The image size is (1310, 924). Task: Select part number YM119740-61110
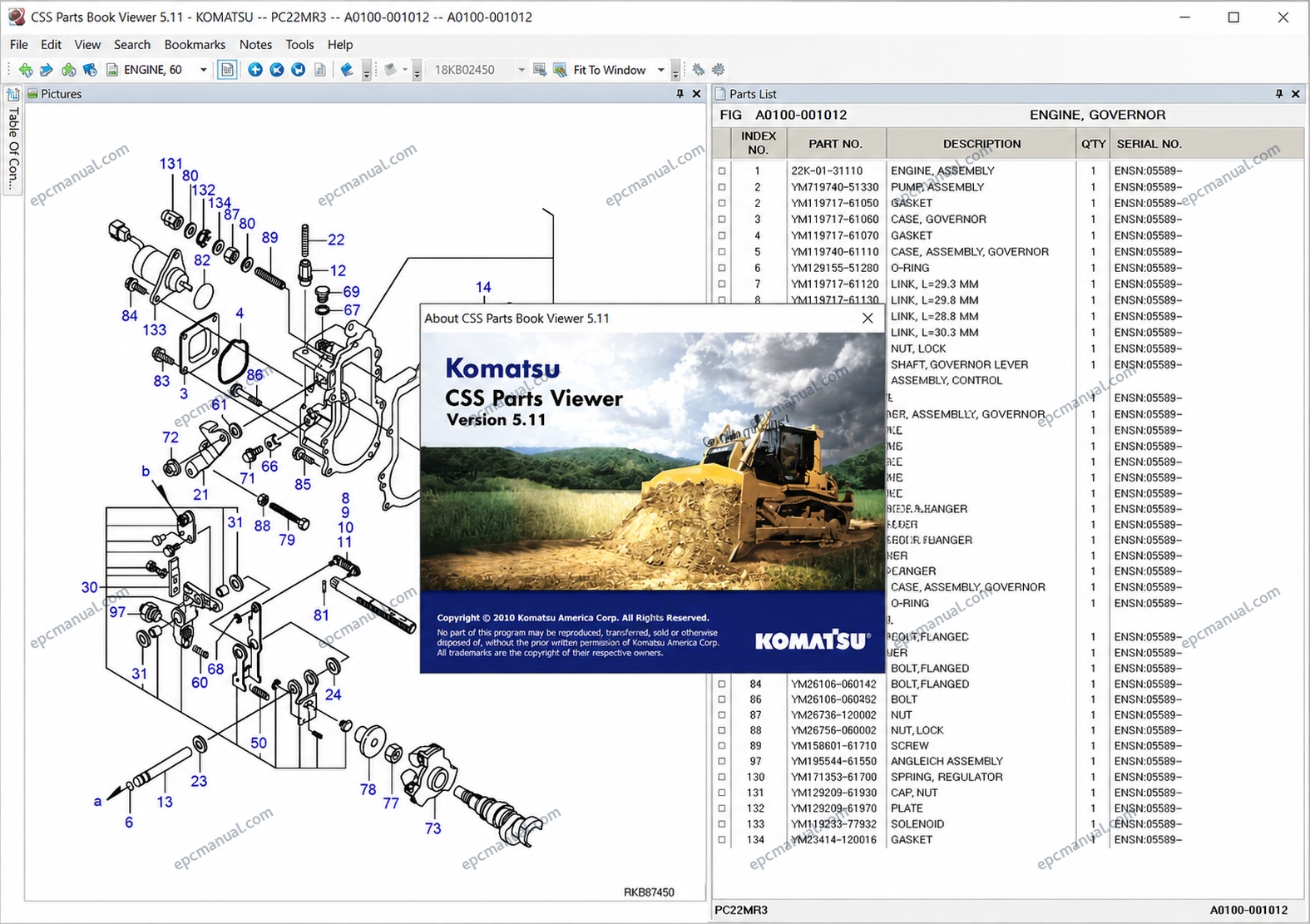[835, 252]
